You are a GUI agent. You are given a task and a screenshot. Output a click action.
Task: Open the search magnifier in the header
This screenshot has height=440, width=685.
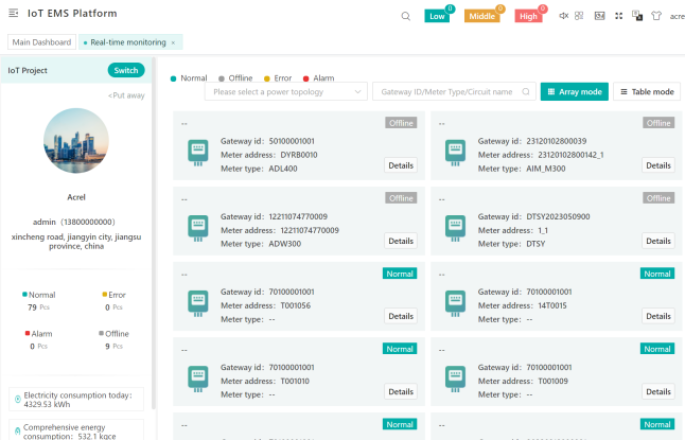pos(405,16)
